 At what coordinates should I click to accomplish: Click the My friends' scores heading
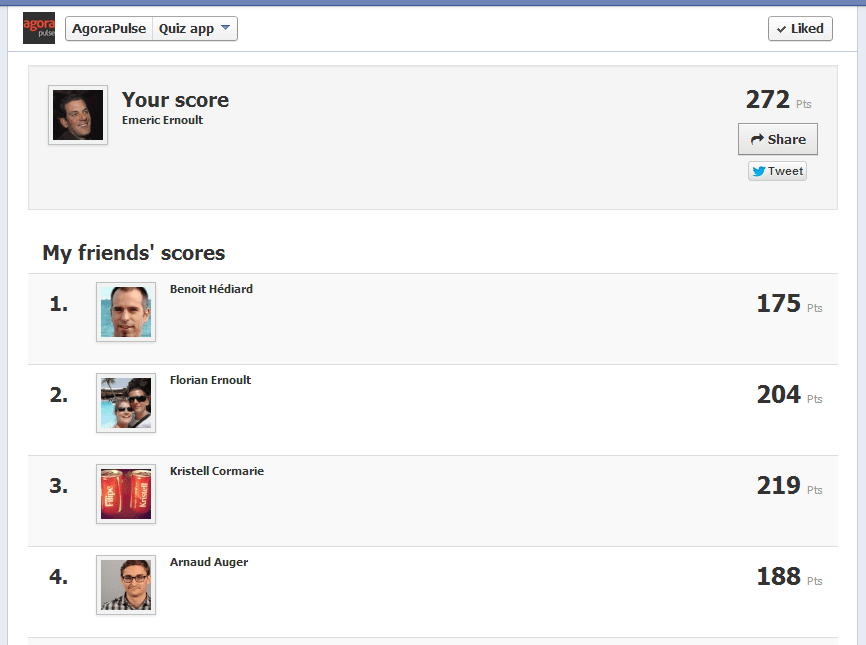(x=133, y=253)
